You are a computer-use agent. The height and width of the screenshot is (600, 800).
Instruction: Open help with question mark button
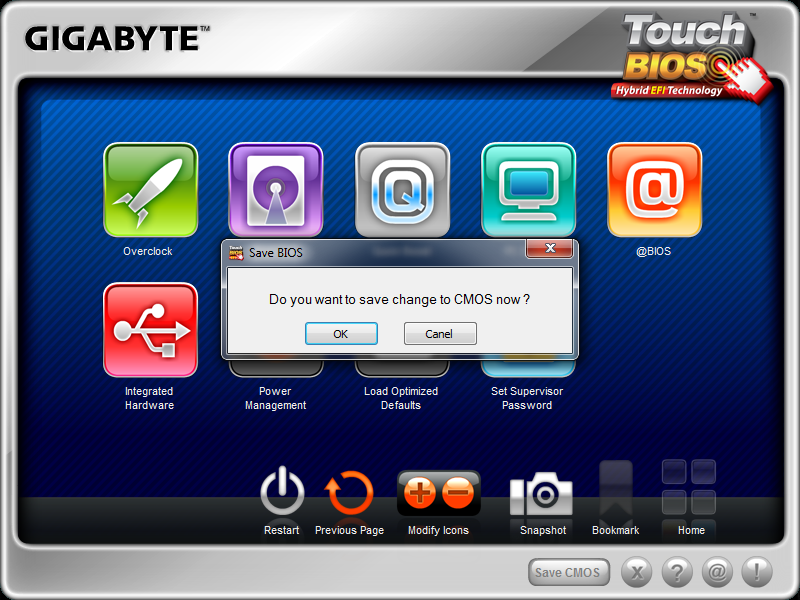tap(677, 572)
